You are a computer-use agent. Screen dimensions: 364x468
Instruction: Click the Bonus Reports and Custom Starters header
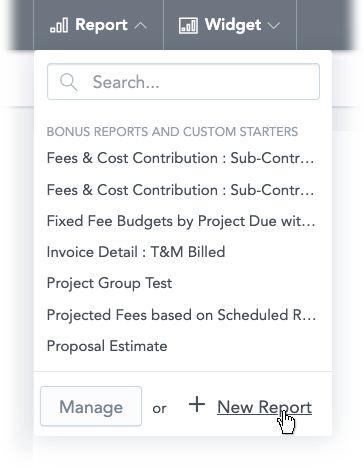172,132
